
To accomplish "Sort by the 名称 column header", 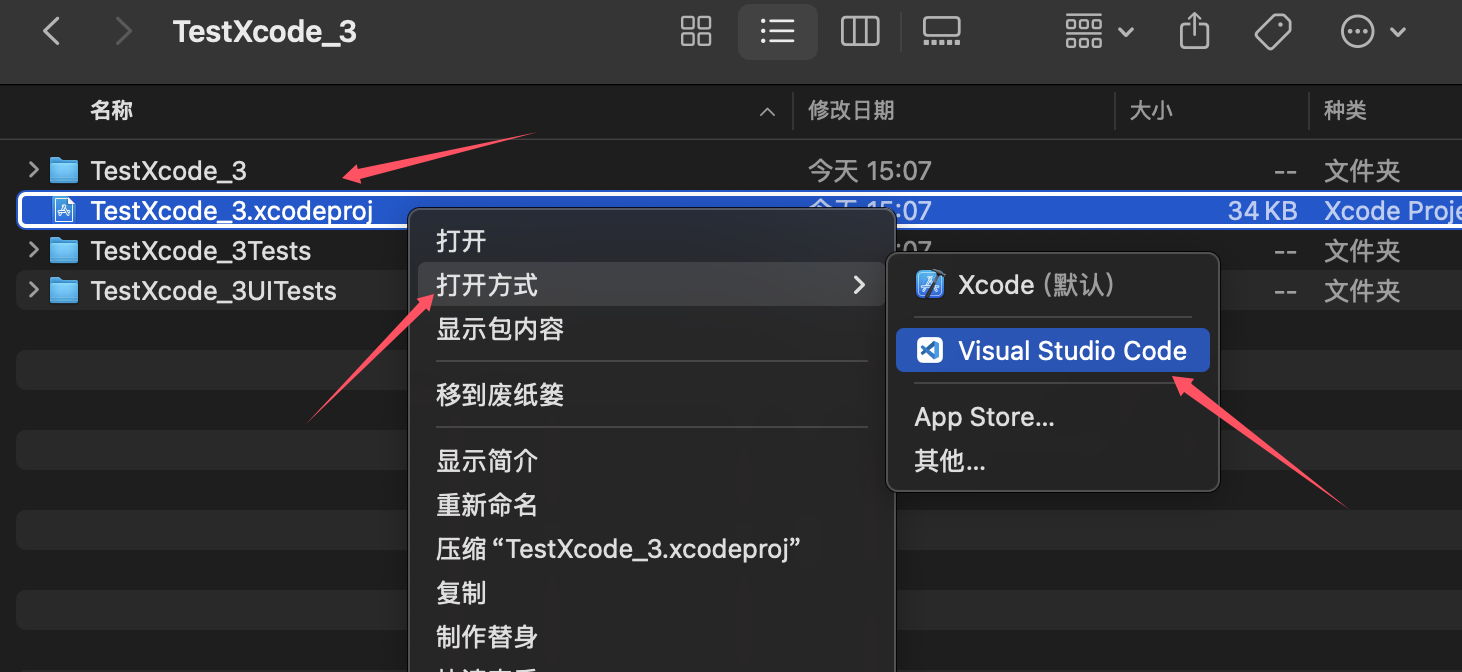I will tap(111, 110).
